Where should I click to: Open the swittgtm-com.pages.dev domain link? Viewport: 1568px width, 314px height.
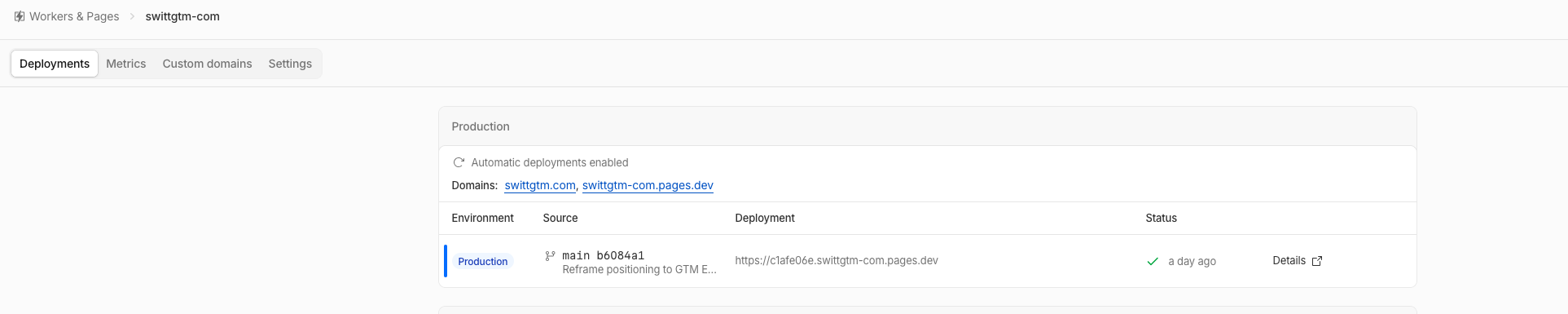648,185
